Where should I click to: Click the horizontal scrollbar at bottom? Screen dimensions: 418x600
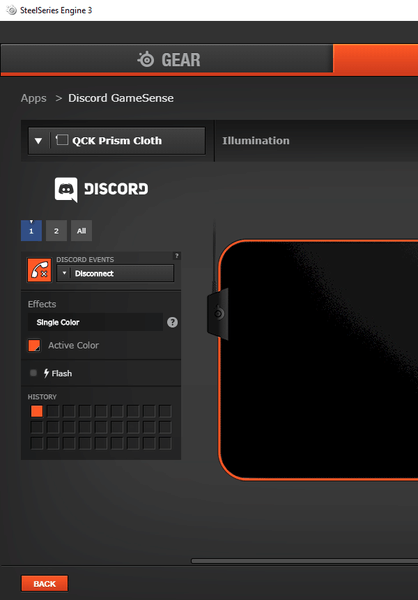tap(305, 561)
